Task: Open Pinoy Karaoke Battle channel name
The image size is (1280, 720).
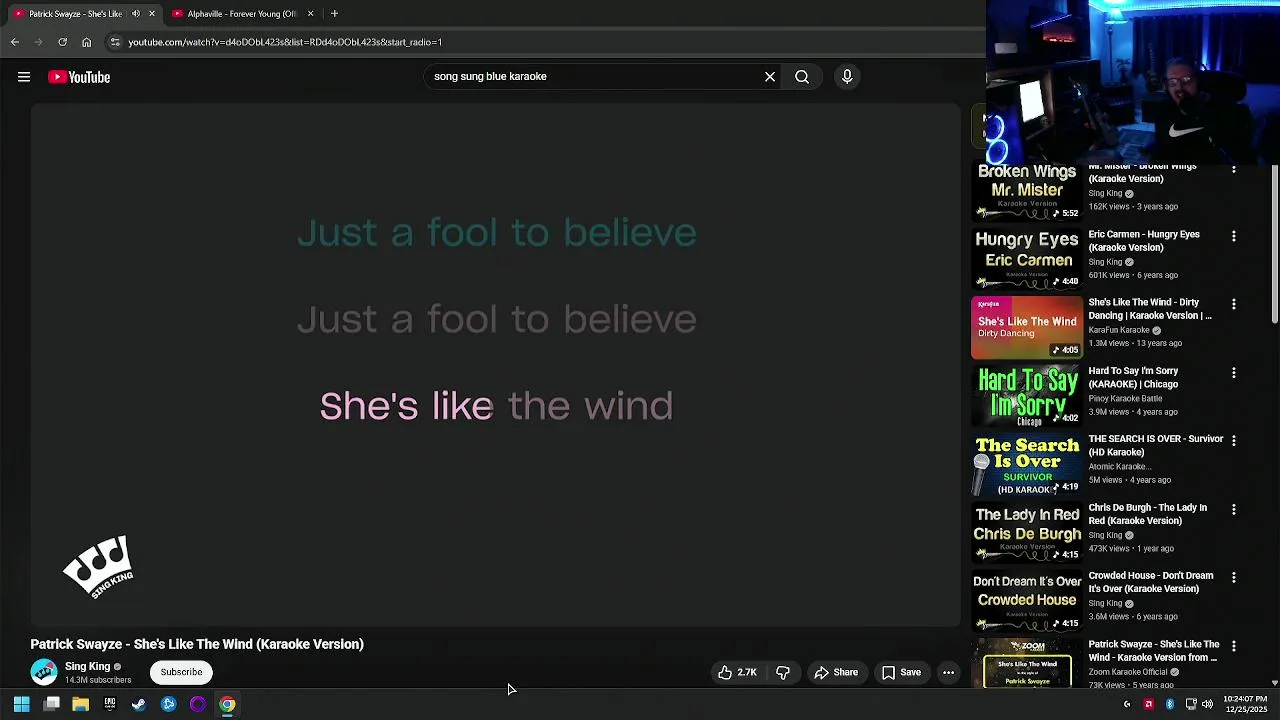Action: [1125, 398]
